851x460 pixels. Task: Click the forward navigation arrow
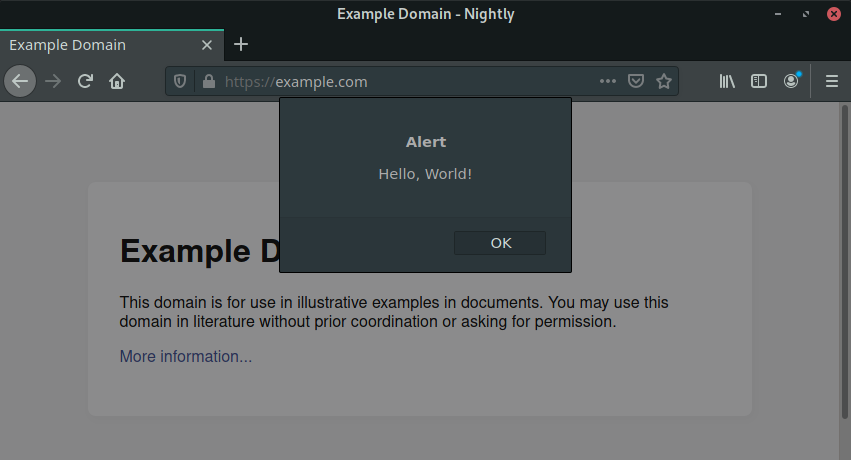point(53,82)
